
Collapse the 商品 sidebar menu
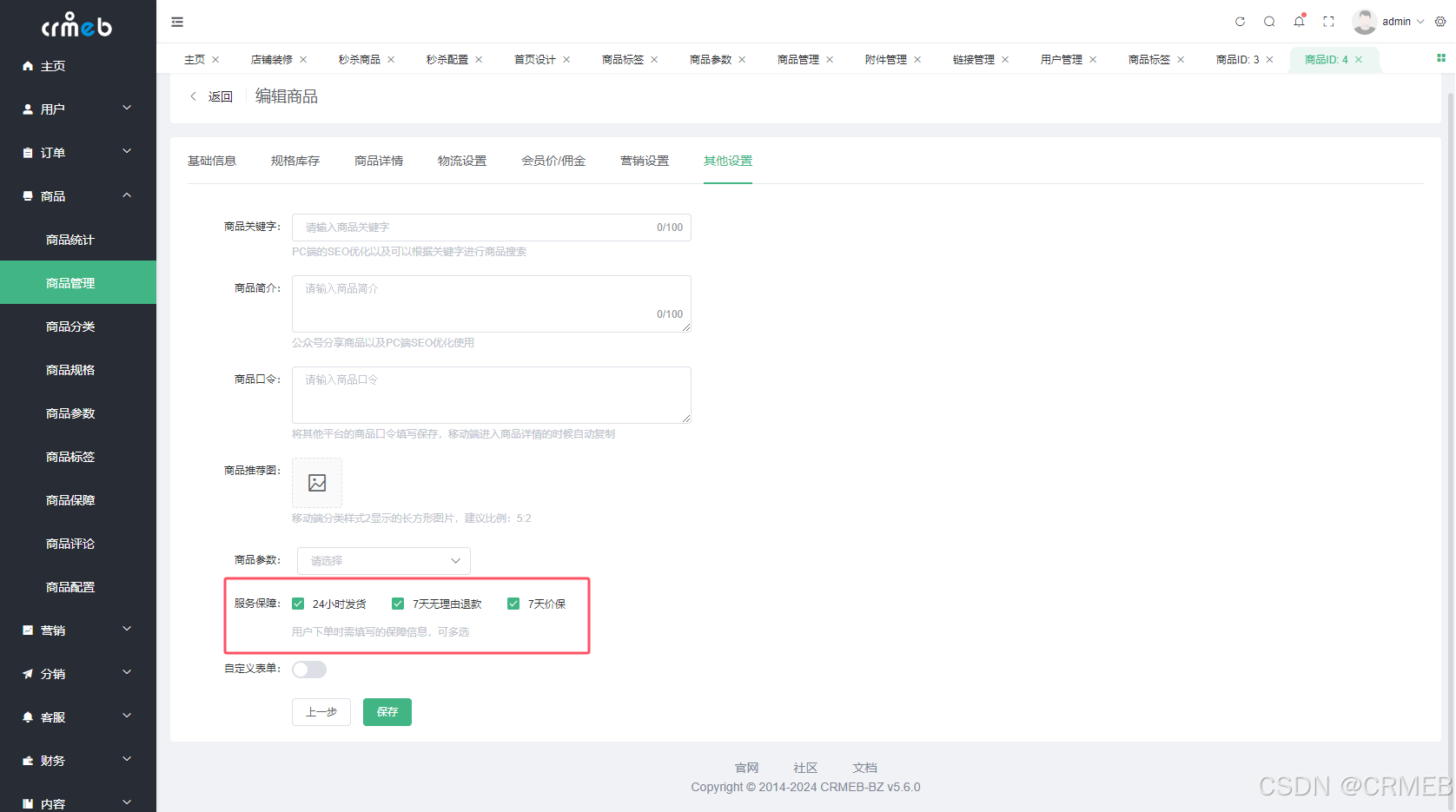point(78,196)
